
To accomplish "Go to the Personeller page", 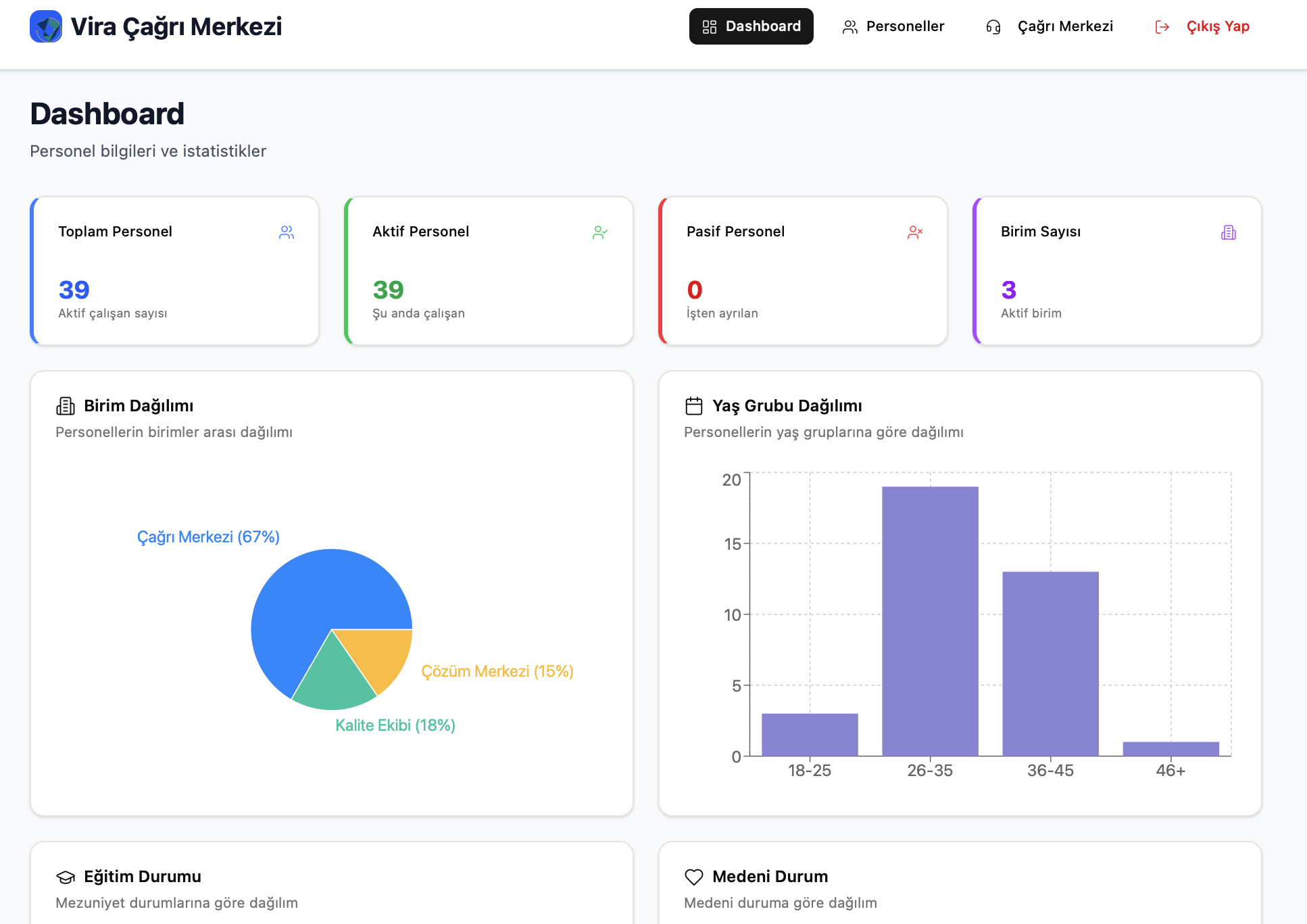I will click(x=893, y=26).
